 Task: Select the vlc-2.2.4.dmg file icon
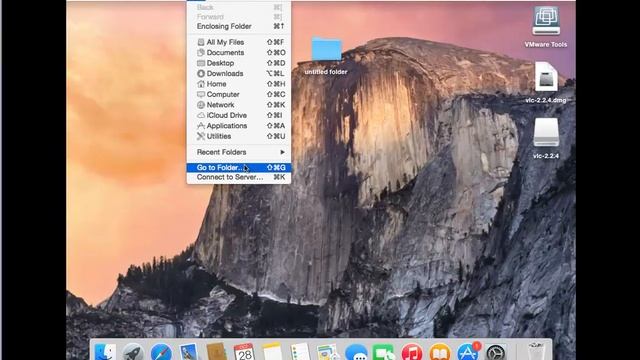[546, 76]
